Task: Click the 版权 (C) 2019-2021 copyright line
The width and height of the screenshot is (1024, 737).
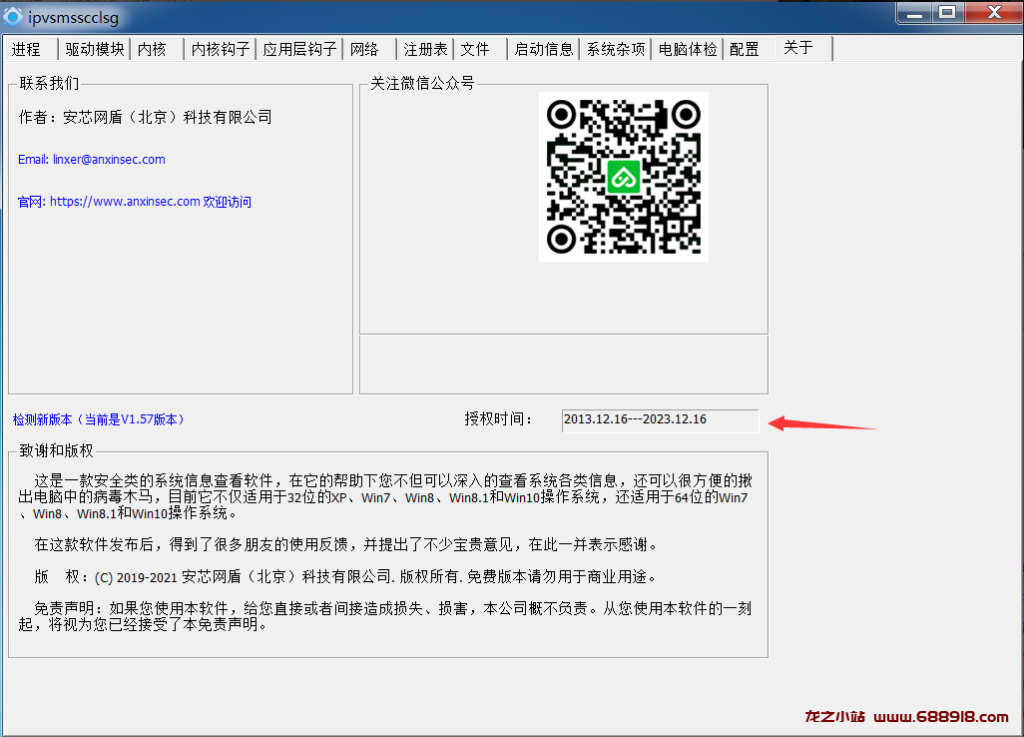Action: (345, 577)
